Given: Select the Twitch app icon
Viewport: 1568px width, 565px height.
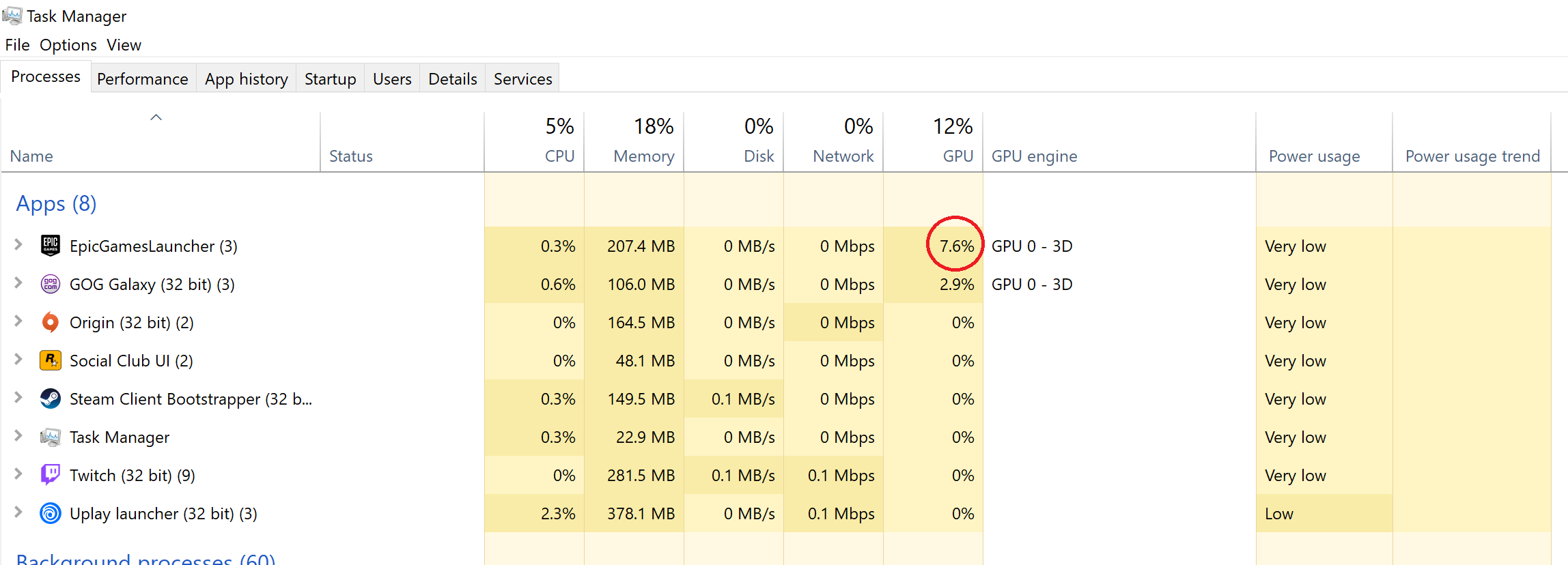Looking at the screenshot, I should tap(51, 475).
